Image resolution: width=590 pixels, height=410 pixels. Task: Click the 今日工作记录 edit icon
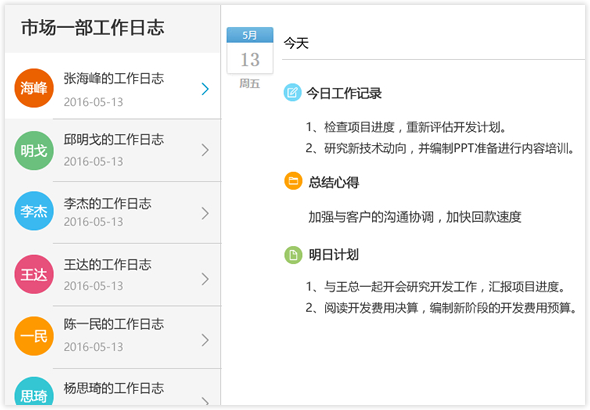click(292, 93)
